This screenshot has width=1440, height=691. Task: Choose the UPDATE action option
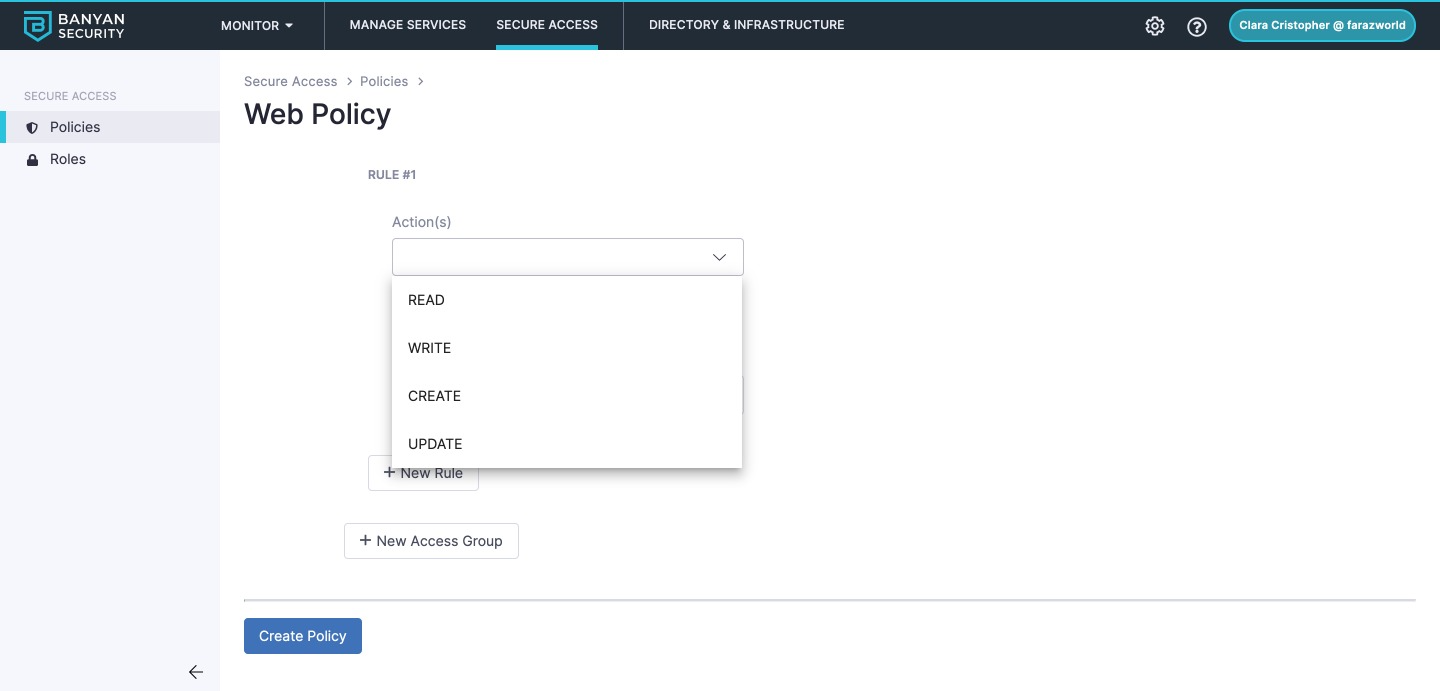[x=435, y=444]
